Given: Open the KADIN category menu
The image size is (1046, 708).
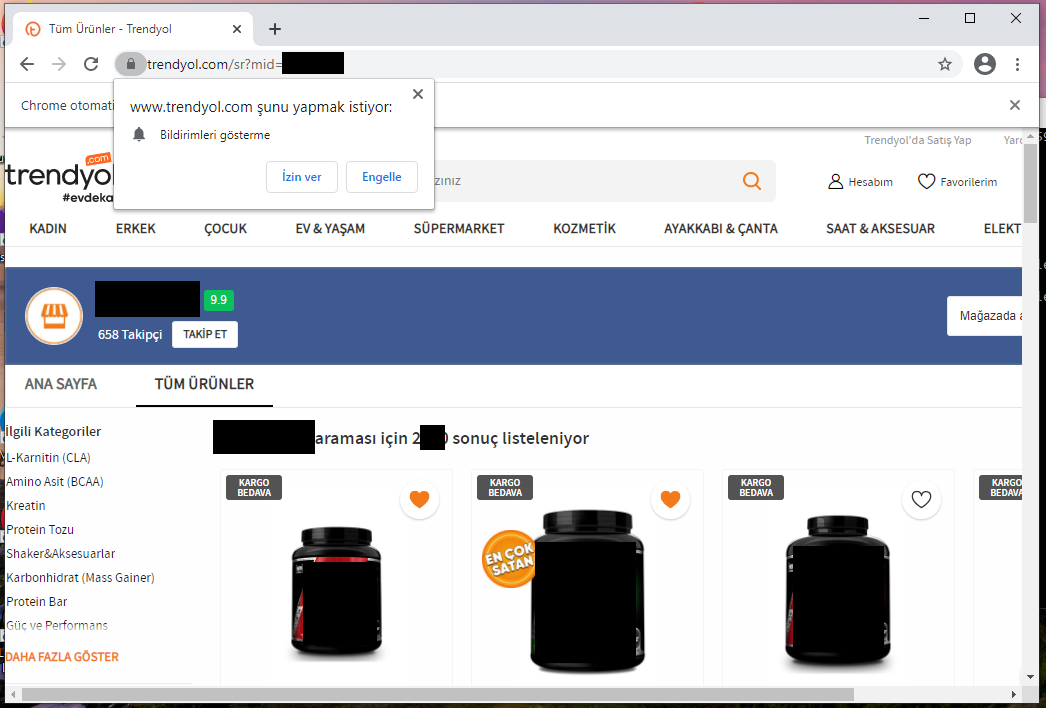Looking at the screenshot, I should 48,228.
